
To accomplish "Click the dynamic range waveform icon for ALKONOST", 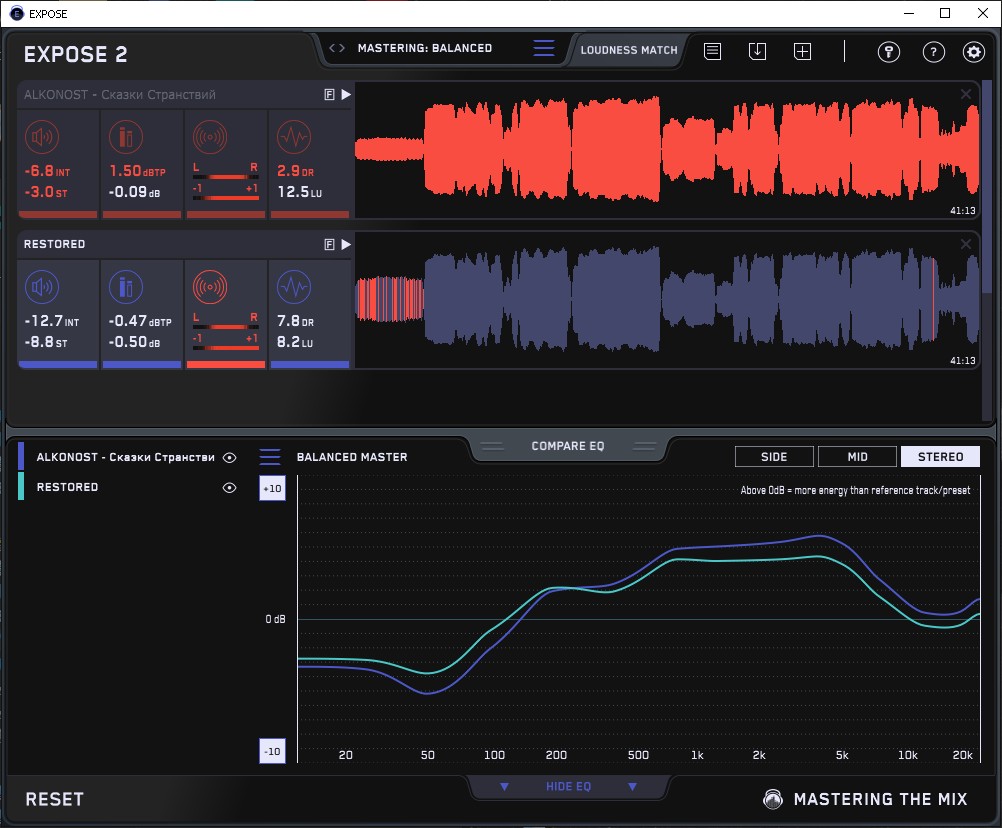I will point(292,137).
